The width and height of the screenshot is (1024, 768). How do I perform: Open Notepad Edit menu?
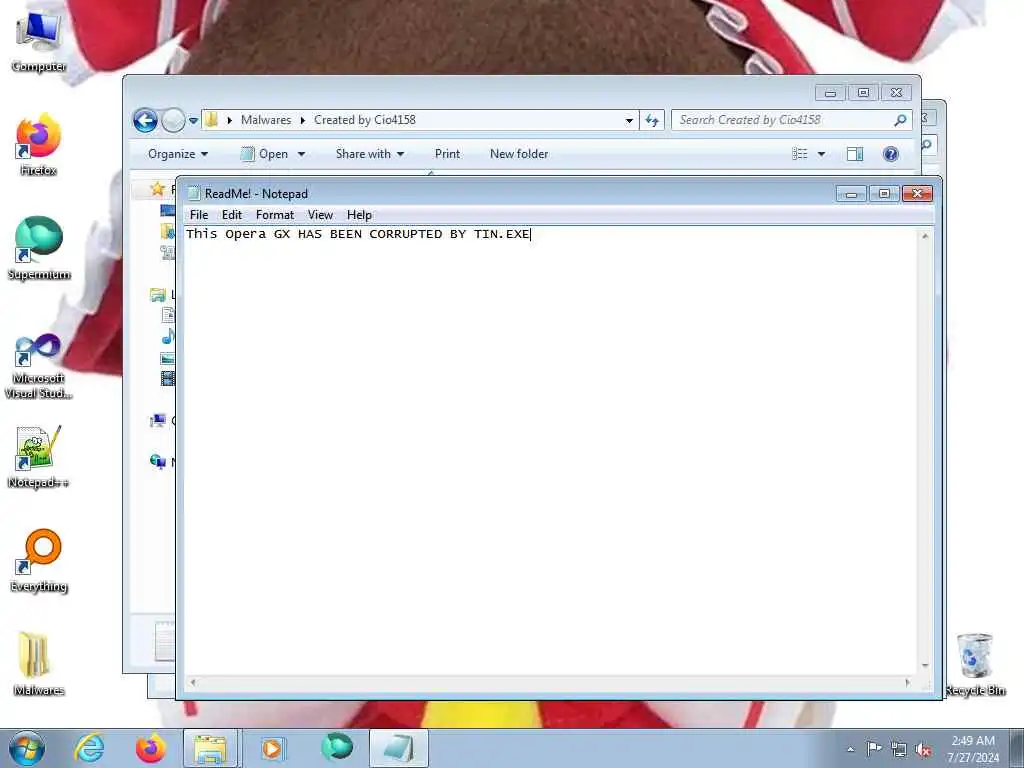coord(232,215)
